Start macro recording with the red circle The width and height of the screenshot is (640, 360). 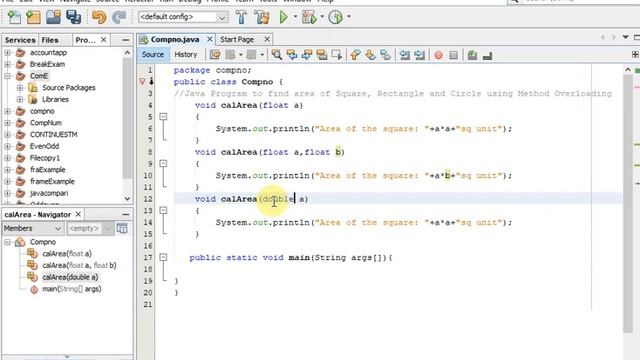pyautogui.click(x=438, y=55)
